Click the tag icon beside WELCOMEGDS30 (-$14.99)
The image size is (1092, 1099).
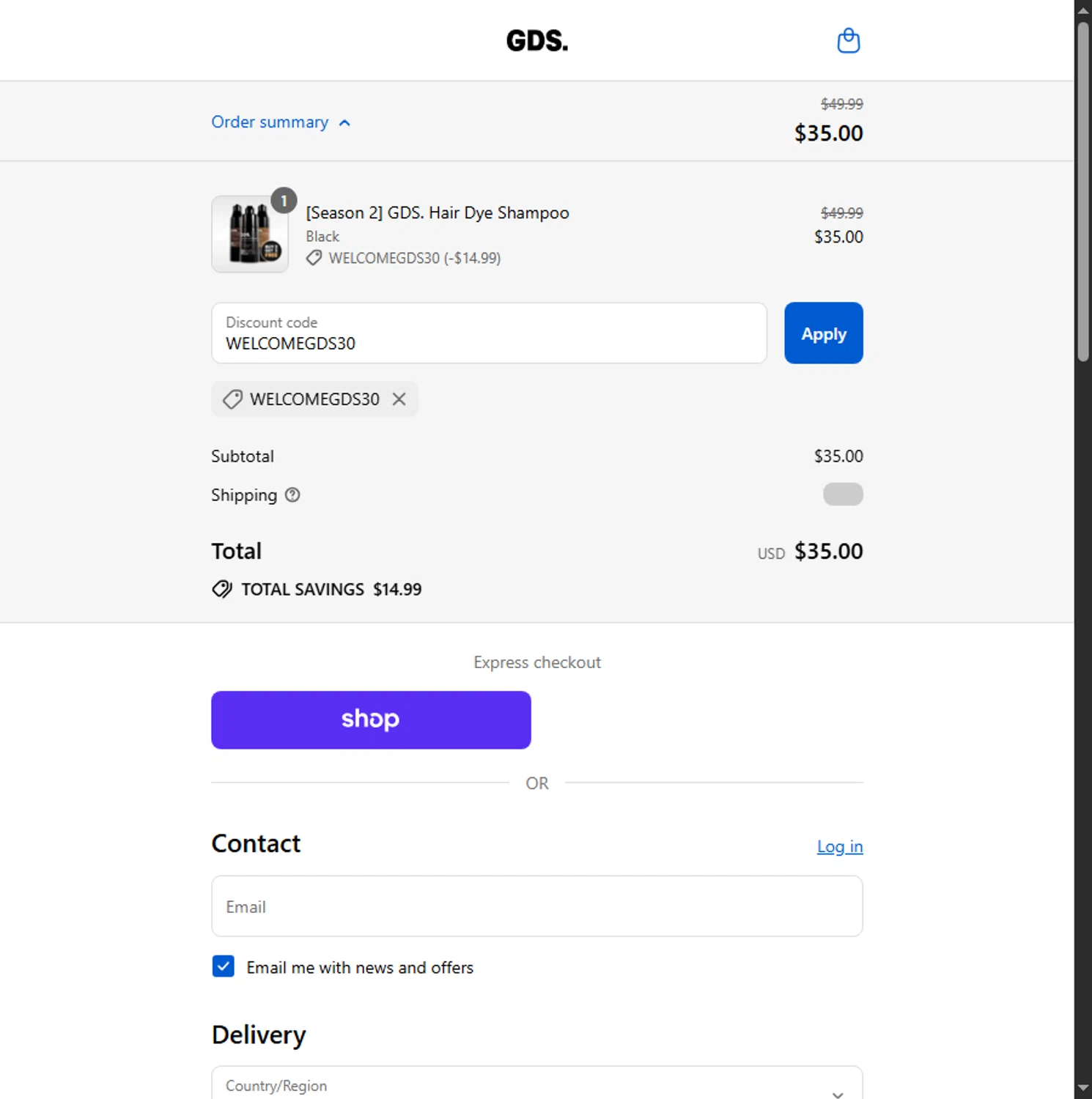tap(314, 258)
